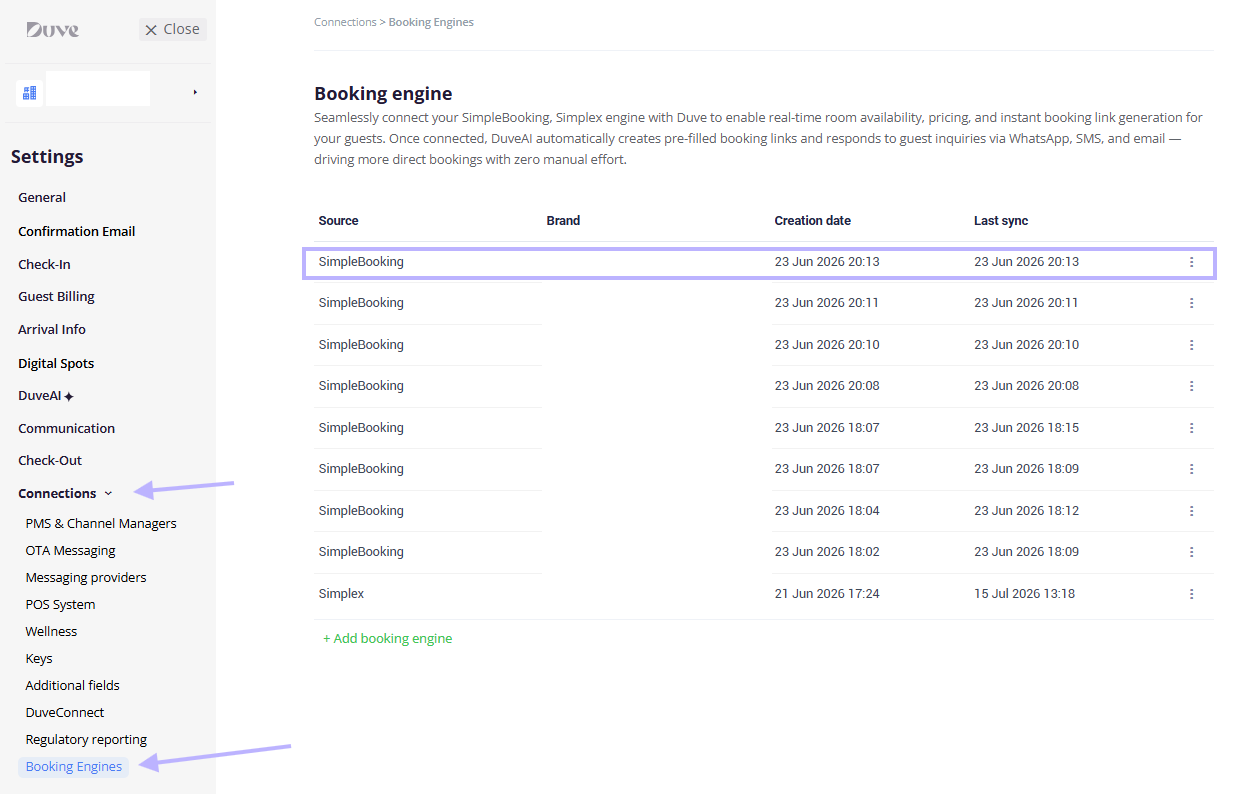
Task: Select the Simplex source row
Action: click(x=764, y=594)
